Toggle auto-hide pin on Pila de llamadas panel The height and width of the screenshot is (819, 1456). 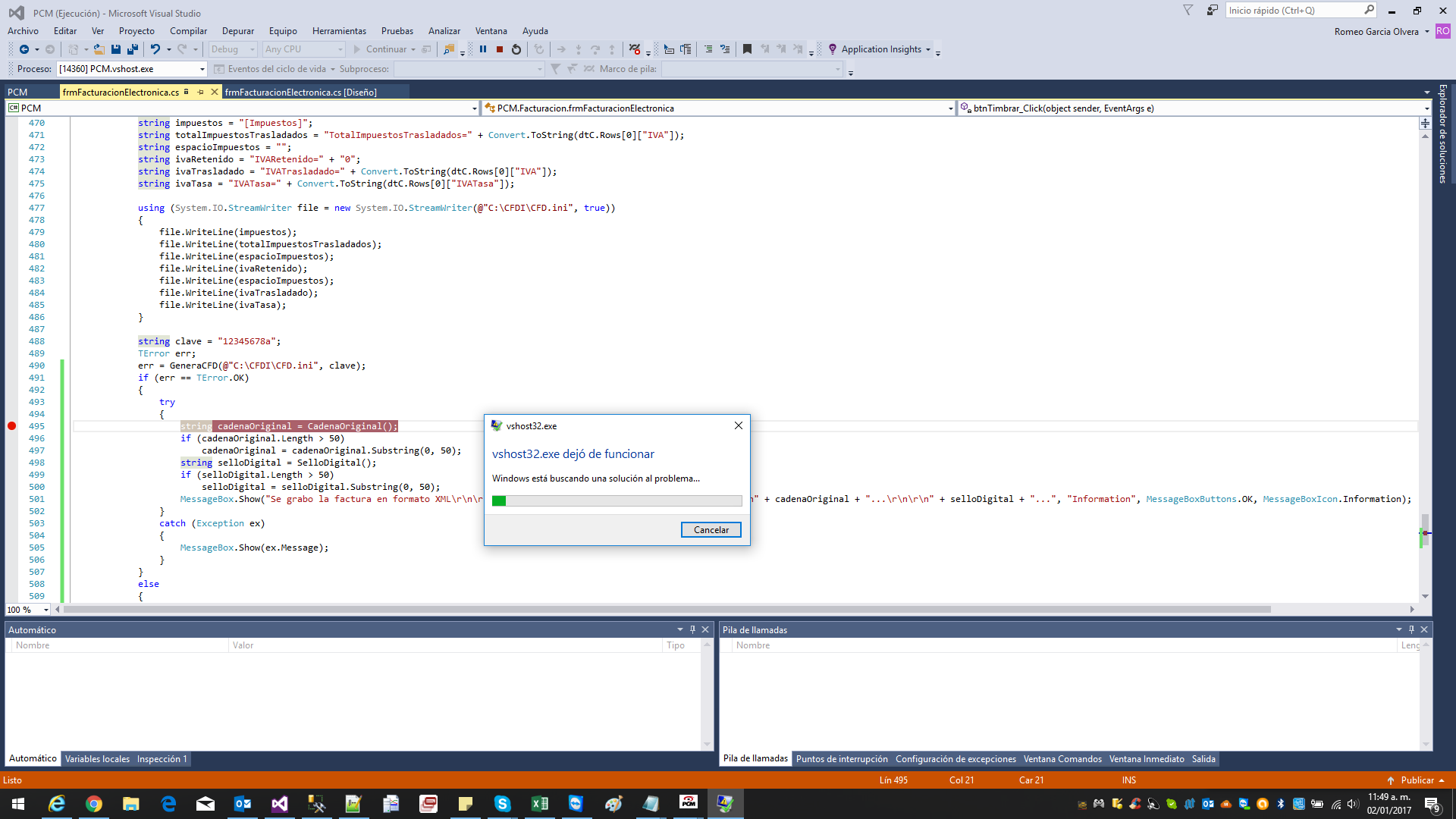pyautogui.click(x=1411, y=629)
